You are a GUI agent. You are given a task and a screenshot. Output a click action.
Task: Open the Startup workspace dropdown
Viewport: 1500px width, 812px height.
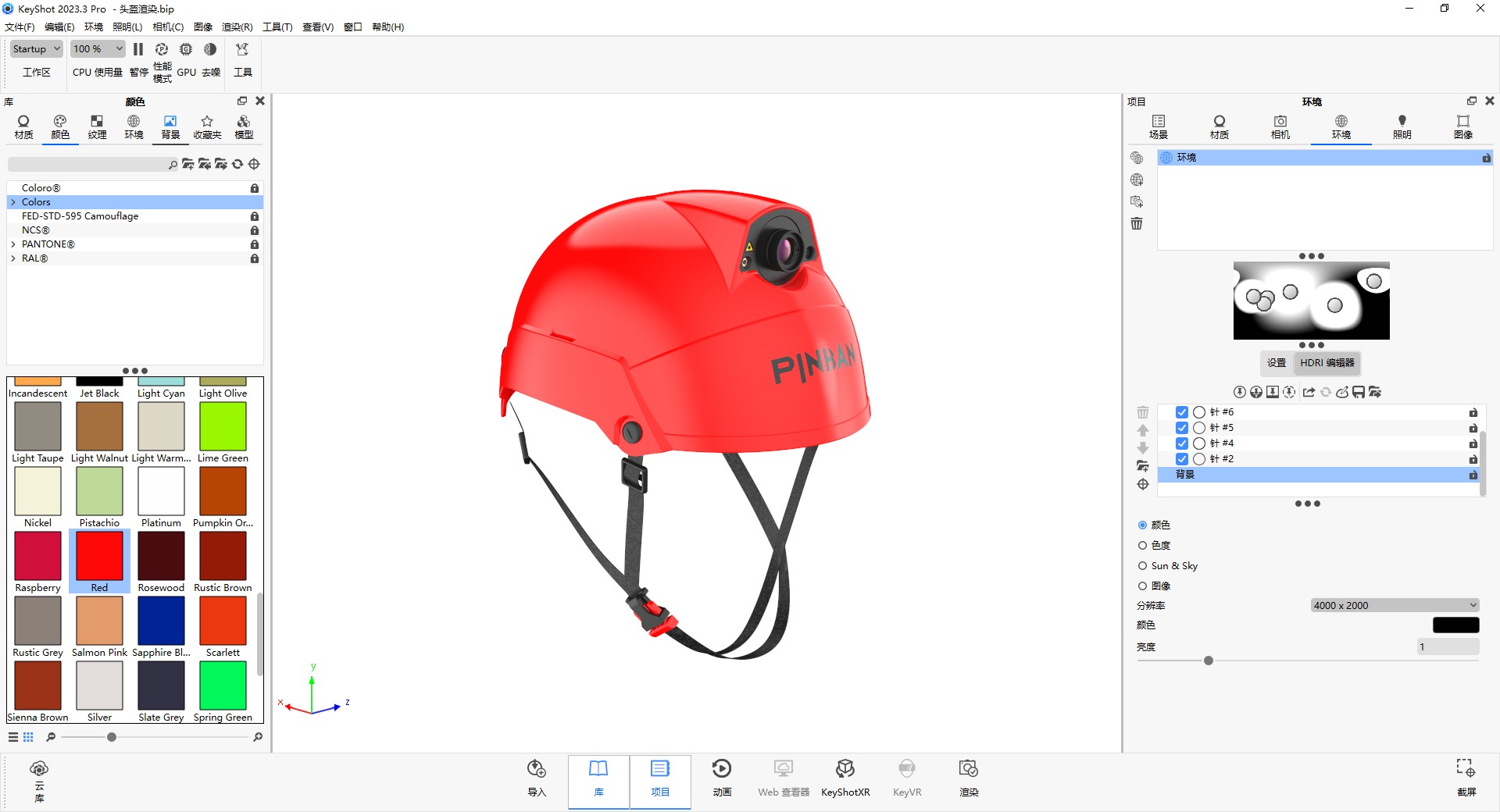click(x=36, y=48)
